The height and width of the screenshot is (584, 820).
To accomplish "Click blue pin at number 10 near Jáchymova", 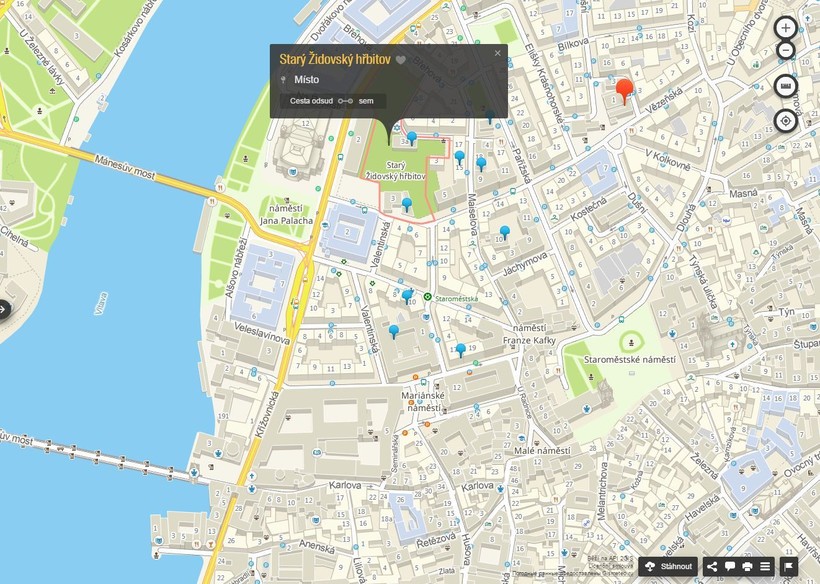I will click(505, 232).
